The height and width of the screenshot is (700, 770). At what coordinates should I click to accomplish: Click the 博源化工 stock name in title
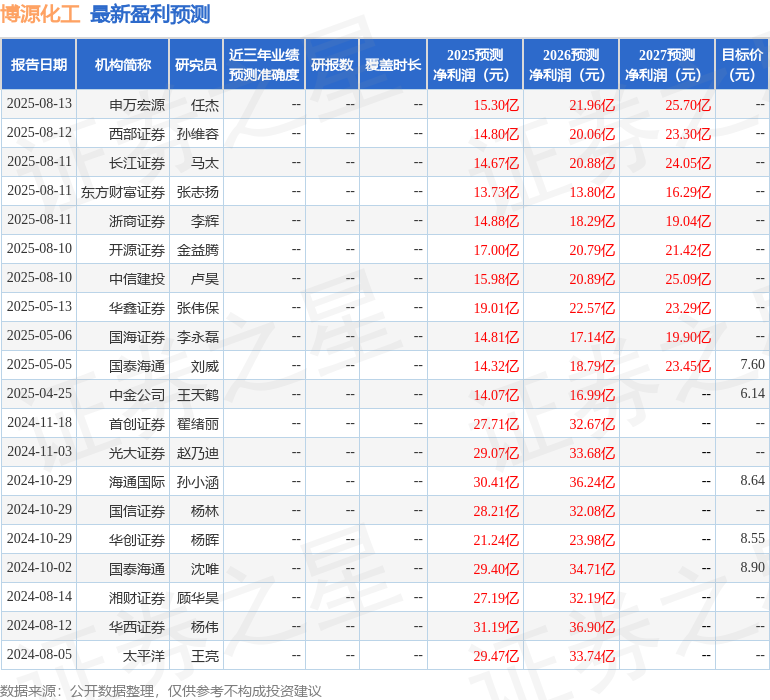(x=41, y=14)
